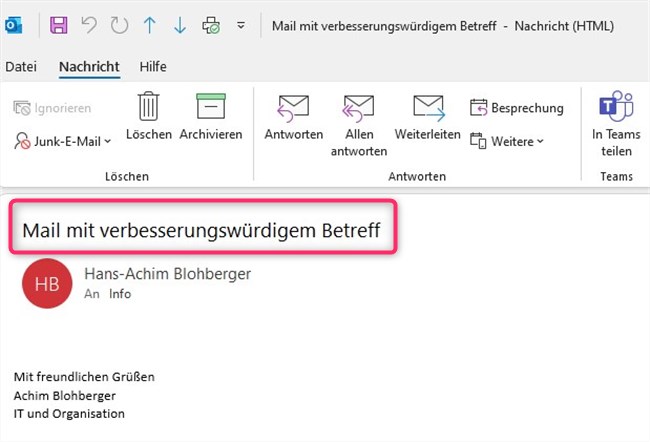
Task: Click the Outlook app icon in title bar
Action: [x=13, y=26]
